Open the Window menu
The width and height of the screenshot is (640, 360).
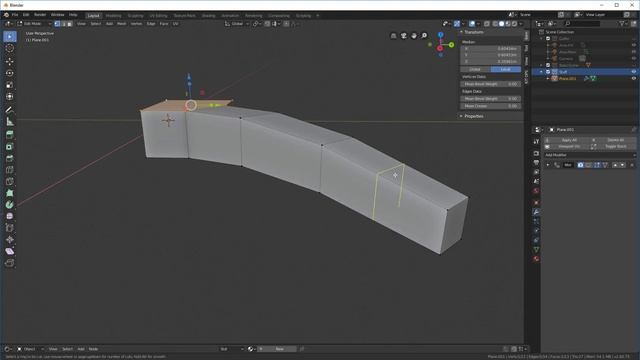pos(58,15)
